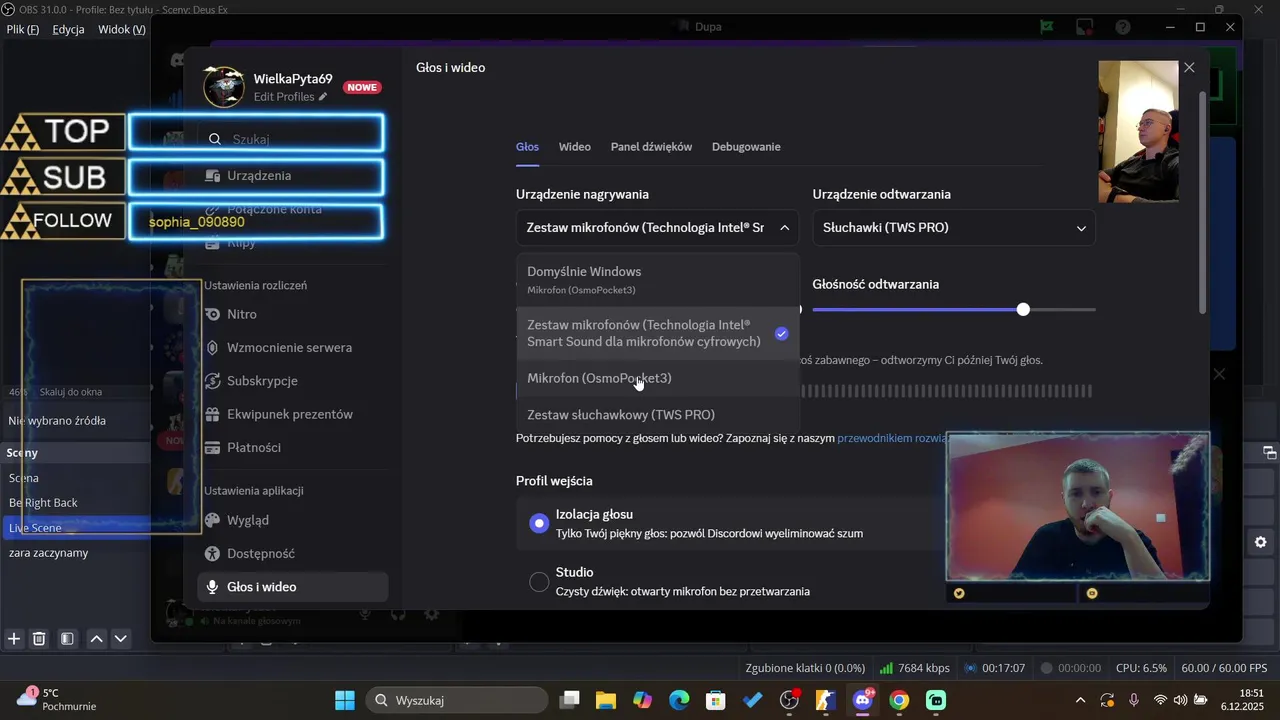Expand the Urządzenie odtwarzania dropdown
Screen dimensions: 1280x720
tap(954, 228)
